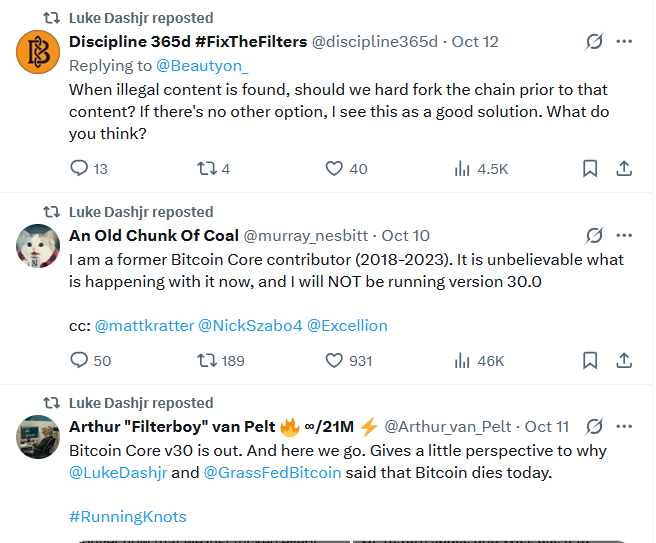Viewport: 656px width, 543px height.
Task: Bookmark the murray_nesbitt post
Action: pyautogui.click(x=590, y=360)
